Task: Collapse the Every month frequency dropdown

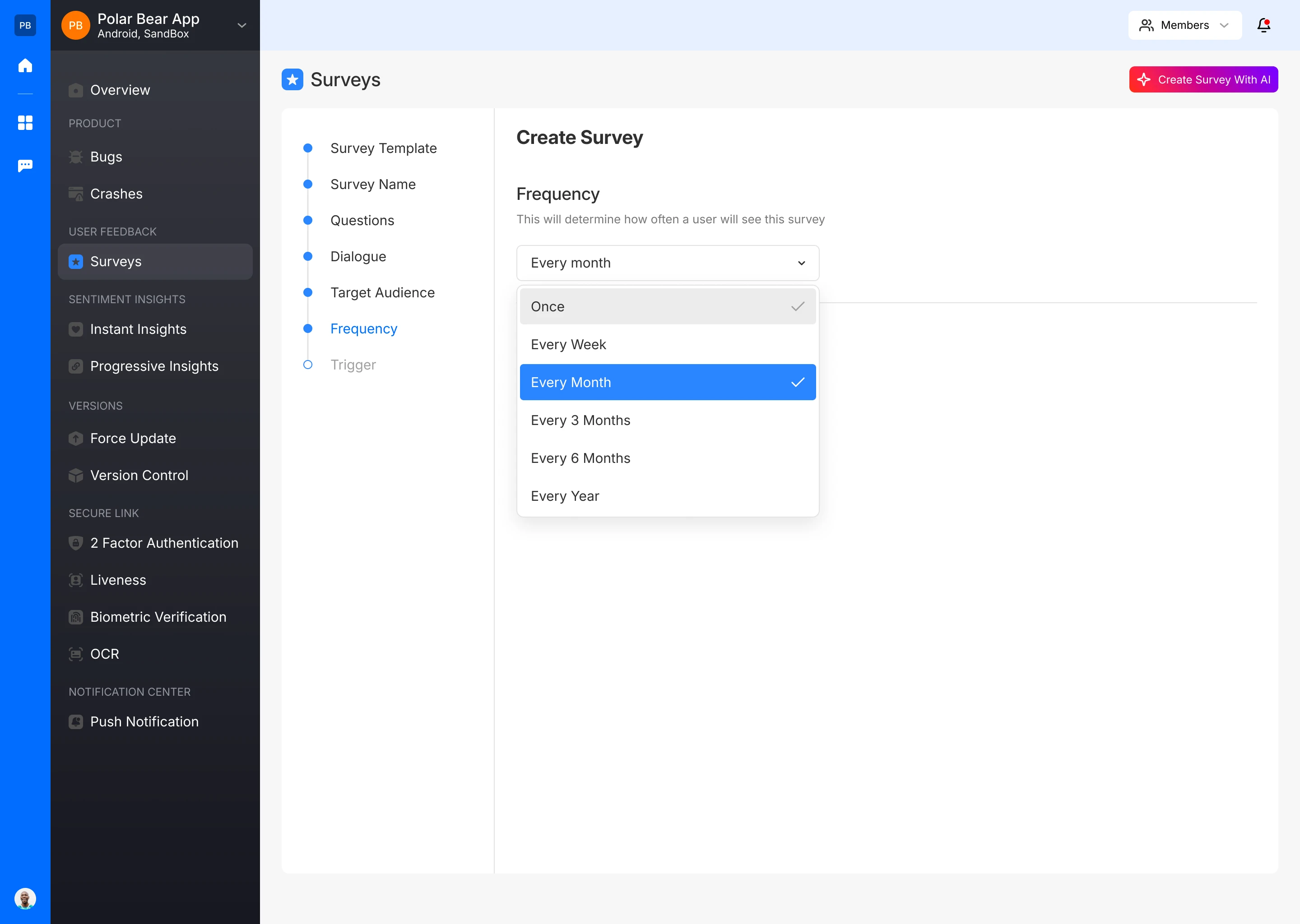Action: (x=667, y=263)
